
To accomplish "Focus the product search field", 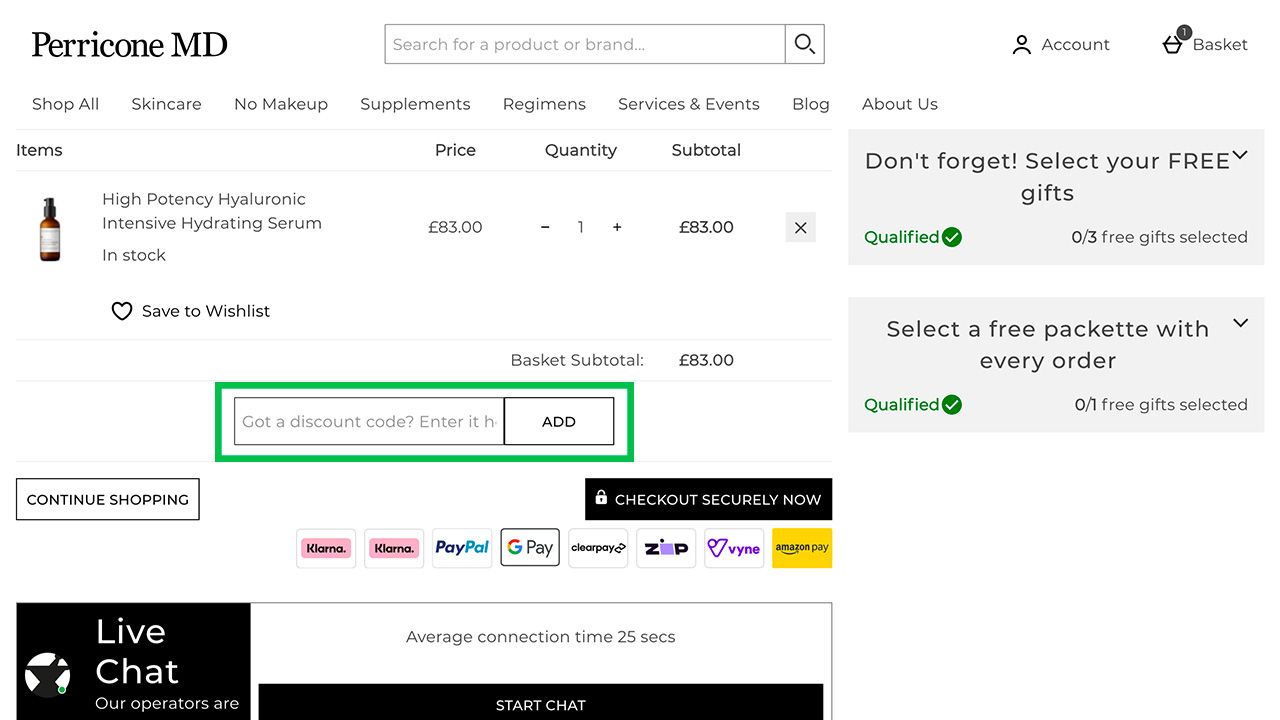I will (585, 44).
